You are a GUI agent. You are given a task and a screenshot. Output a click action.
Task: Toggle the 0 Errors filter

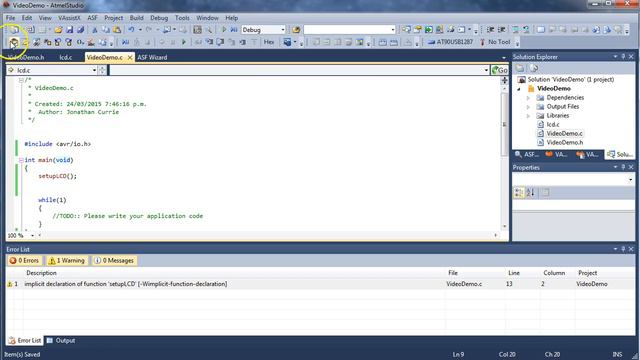tap(24, 260)
